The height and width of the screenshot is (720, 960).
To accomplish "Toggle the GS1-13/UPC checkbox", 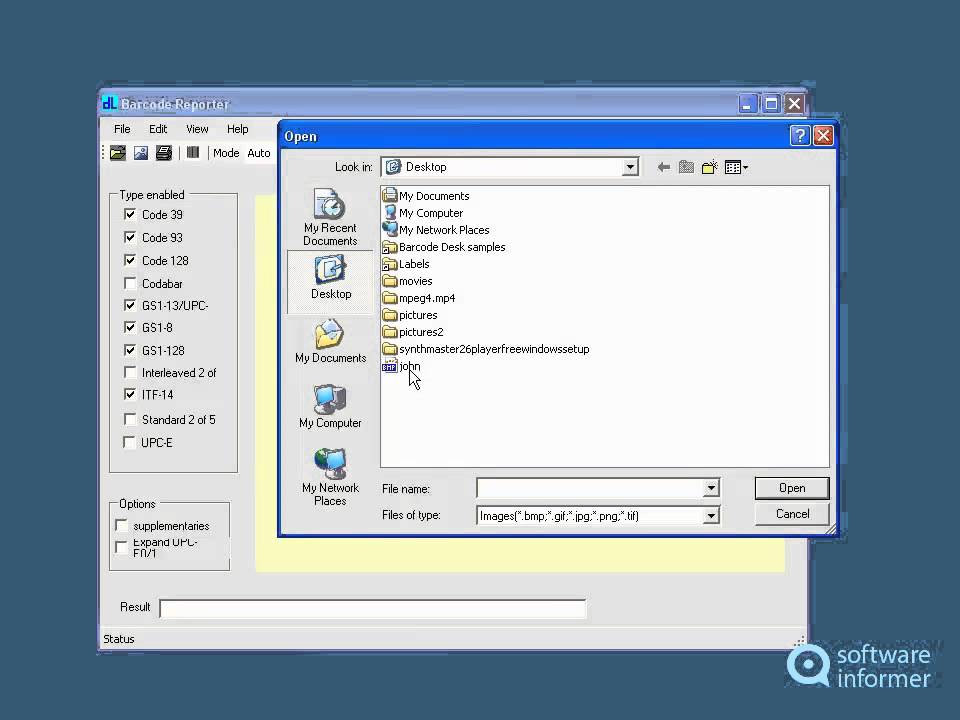I will 130,305.
